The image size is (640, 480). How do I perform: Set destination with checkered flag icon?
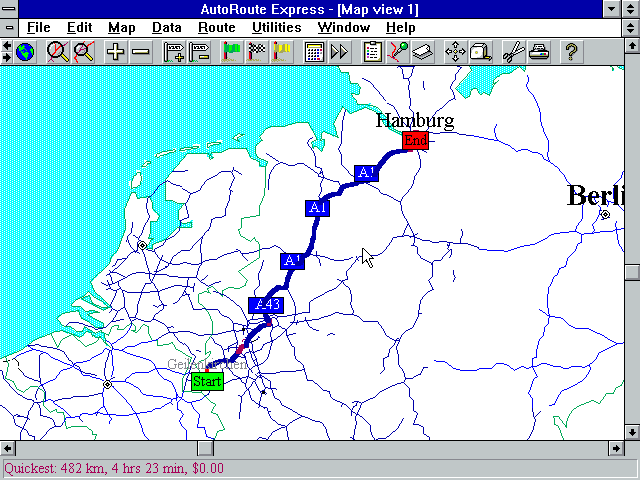[256, 52]
